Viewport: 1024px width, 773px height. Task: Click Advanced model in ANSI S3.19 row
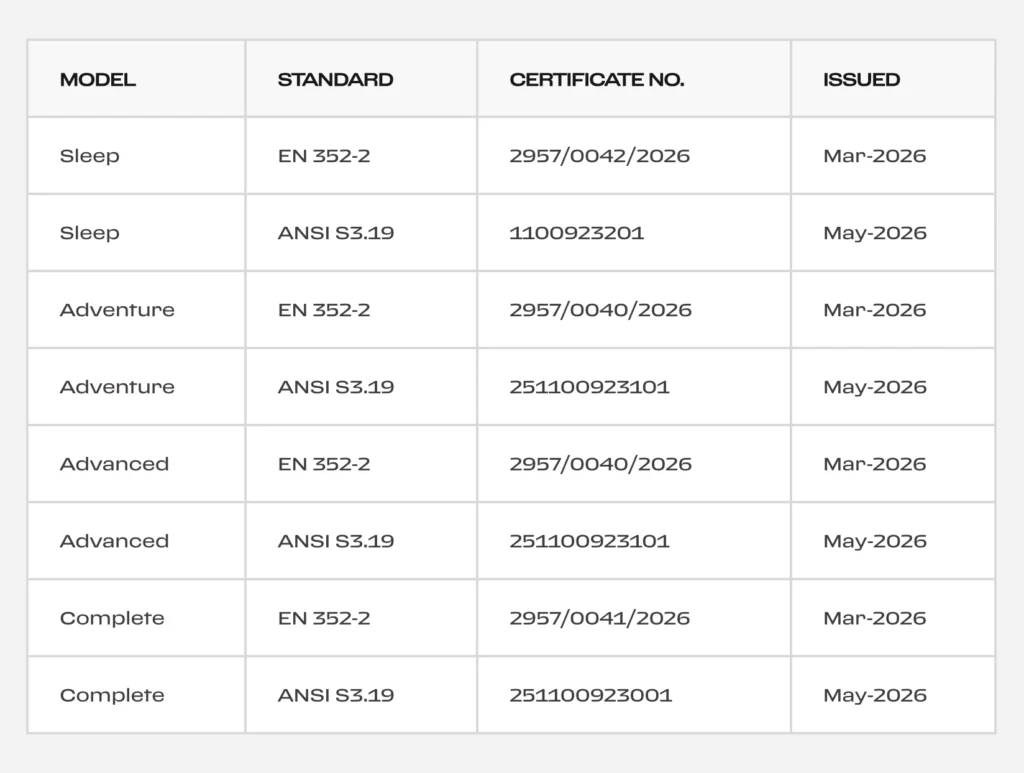(114, 541)
